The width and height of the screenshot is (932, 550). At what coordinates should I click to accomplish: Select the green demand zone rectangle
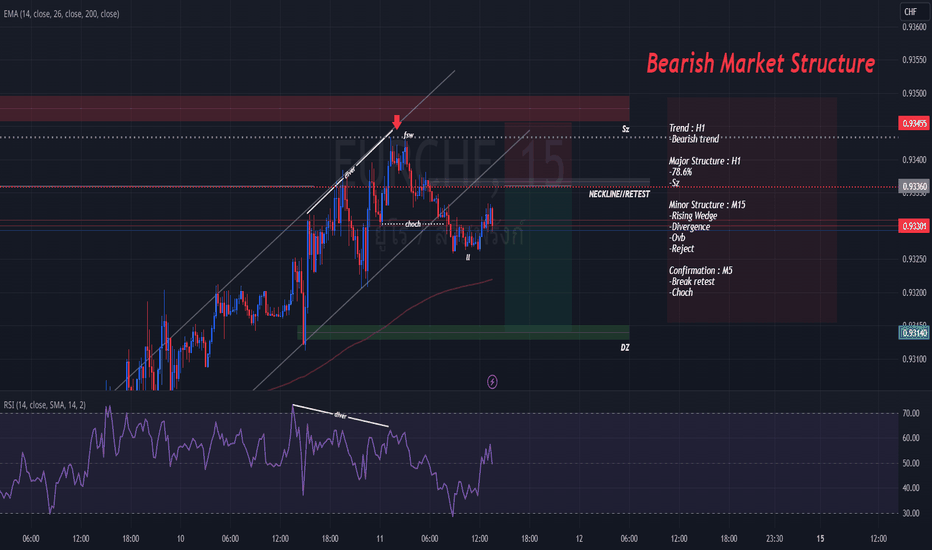point(463,332)
